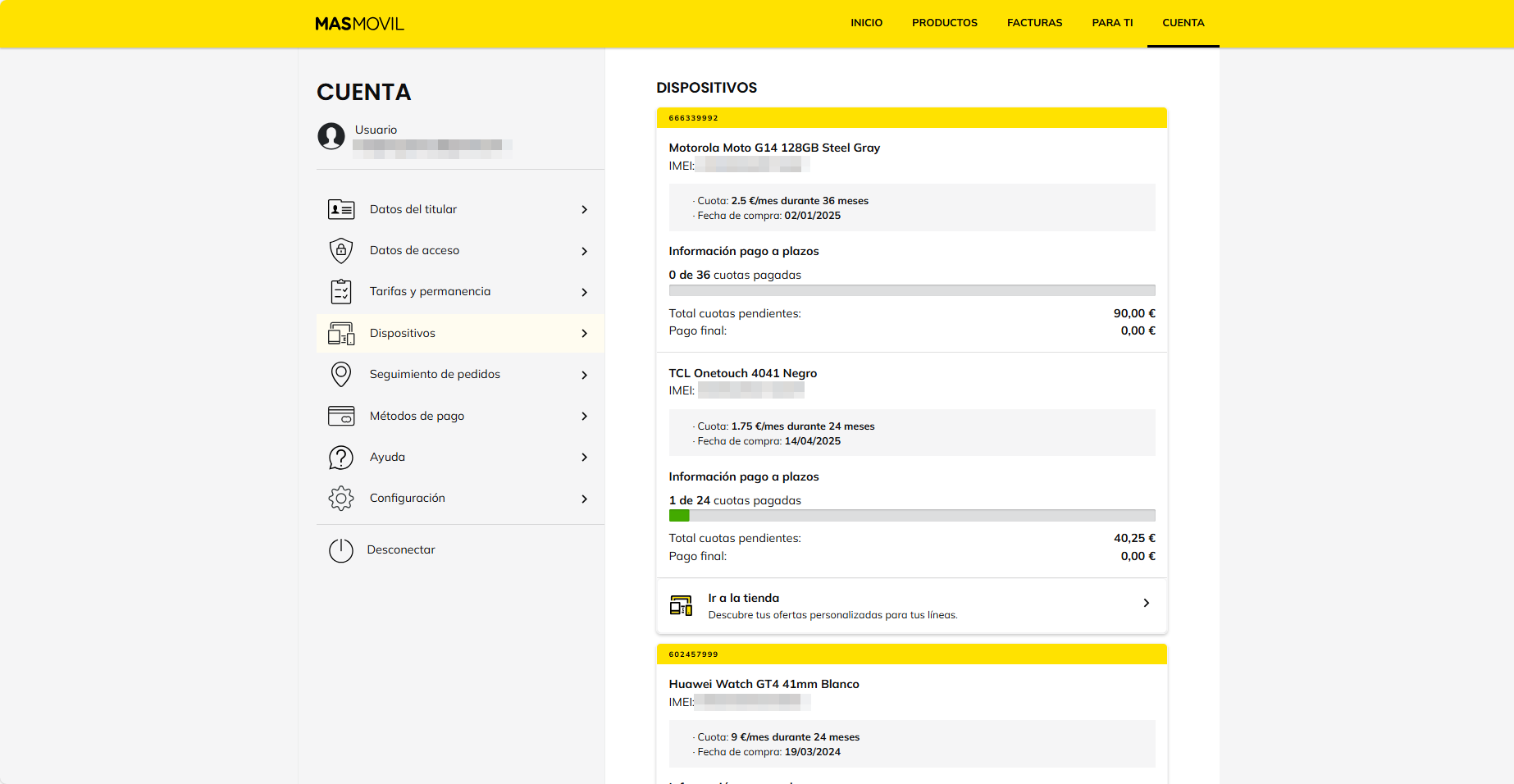
Task: Click the store devices icon beside Ir a la tienda
Action: [681, 605]
